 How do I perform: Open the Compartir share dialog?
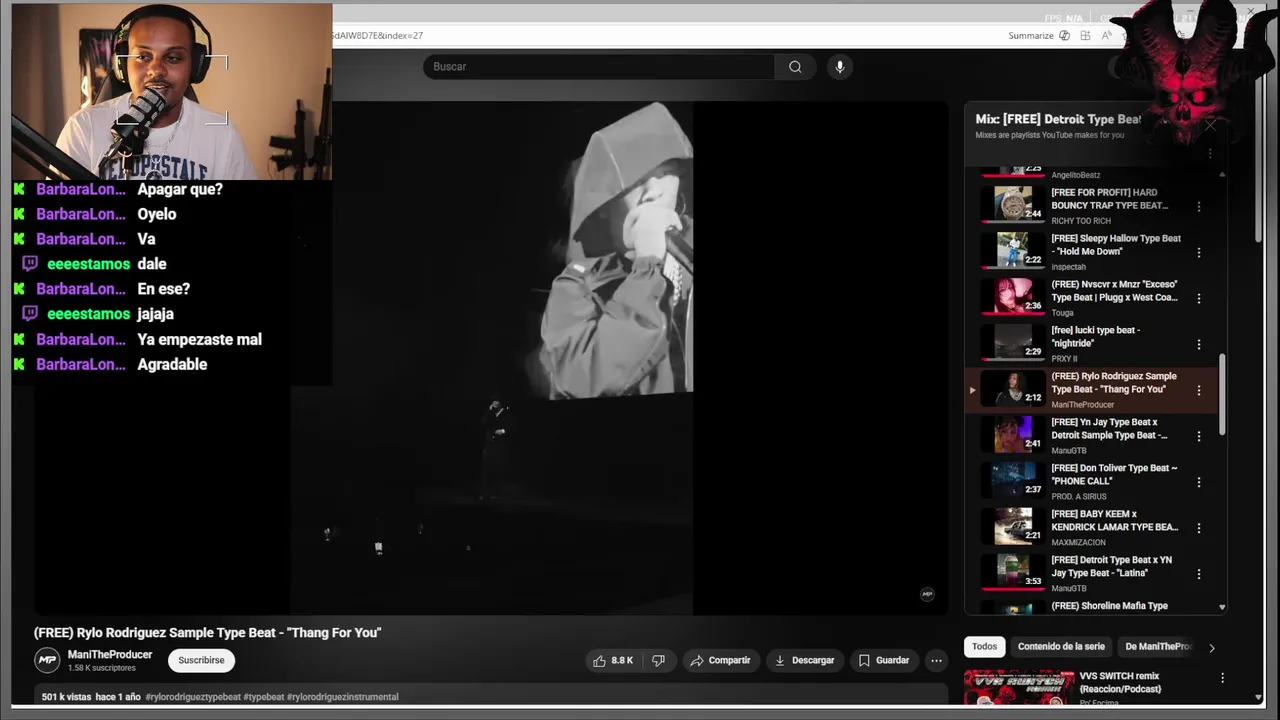tap(720, 660)
